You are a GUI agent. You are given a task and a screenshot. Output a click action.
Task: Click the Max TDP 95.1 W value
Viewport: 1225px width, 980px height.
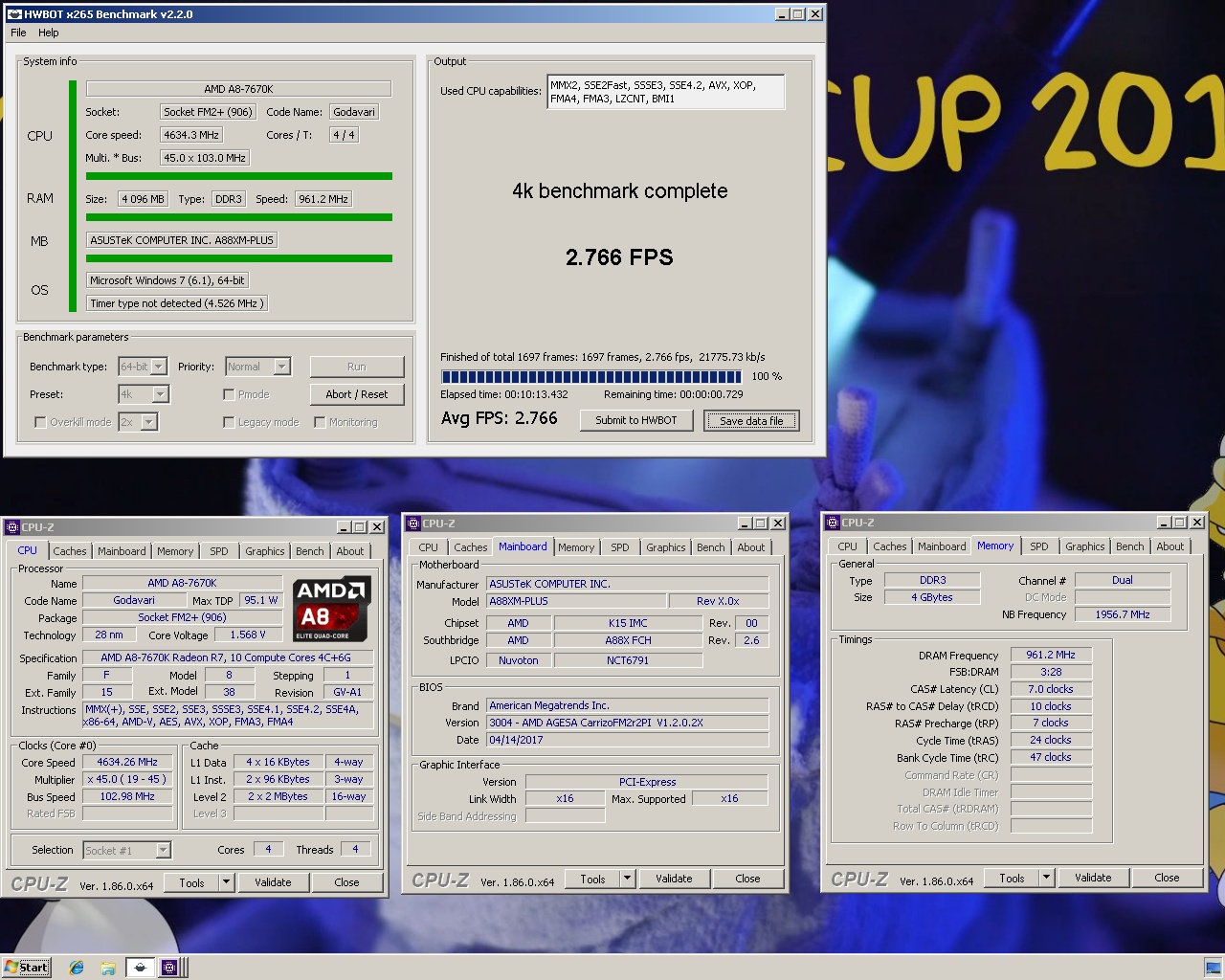[261, 600]
